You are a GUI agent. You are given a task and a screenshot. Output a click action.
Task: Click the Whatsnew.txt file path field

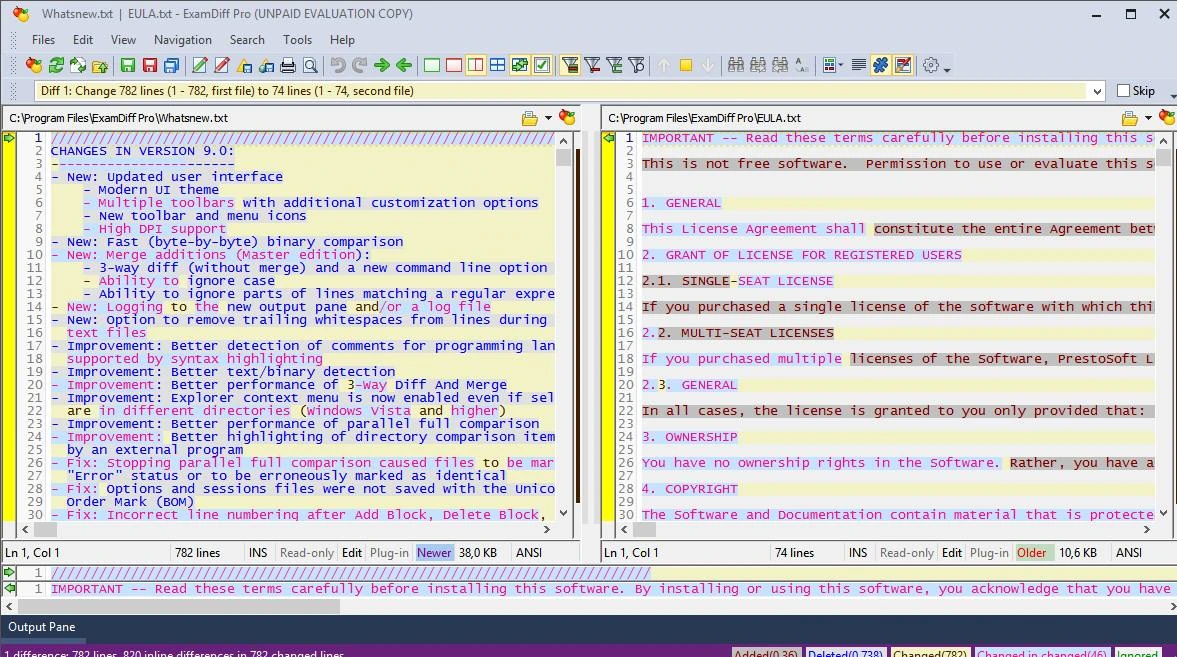click(260, 118)
